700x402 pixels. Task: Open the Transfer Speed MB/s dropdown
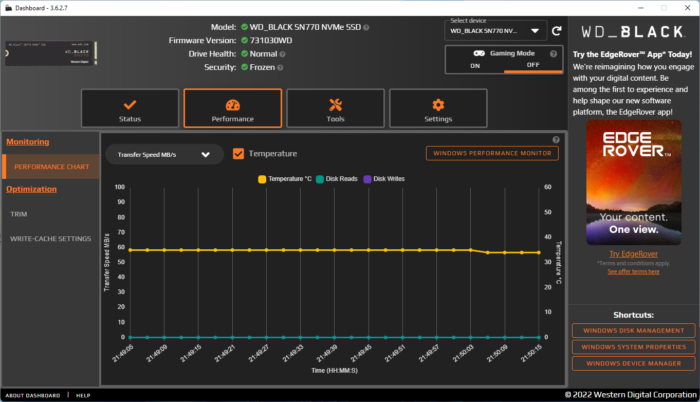pos(164,154)
